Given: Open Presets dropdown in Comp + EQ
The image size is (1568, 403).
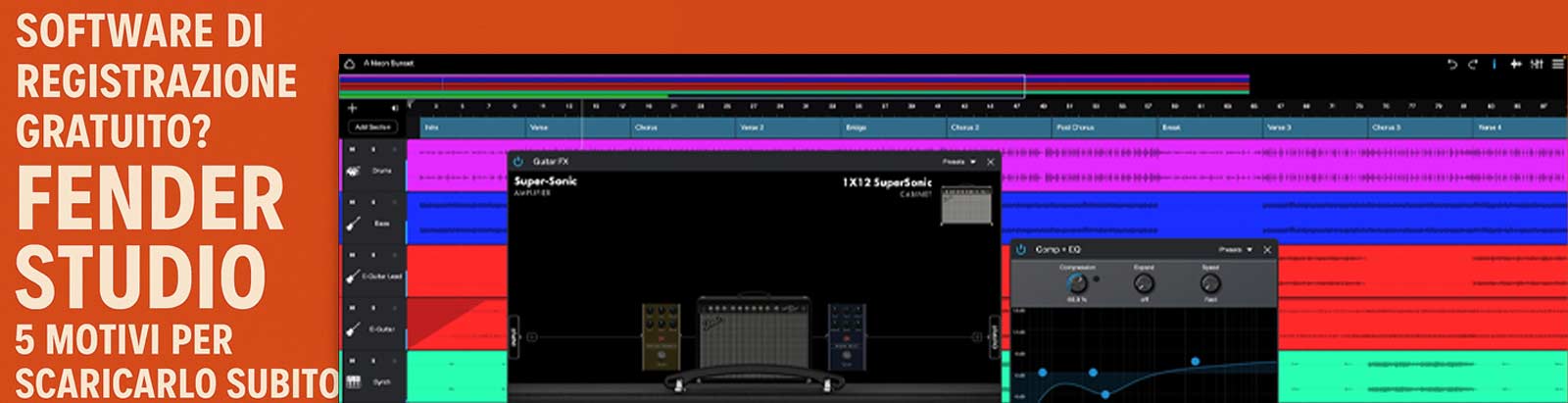Looking at the screenshot, I should 1235,250.
